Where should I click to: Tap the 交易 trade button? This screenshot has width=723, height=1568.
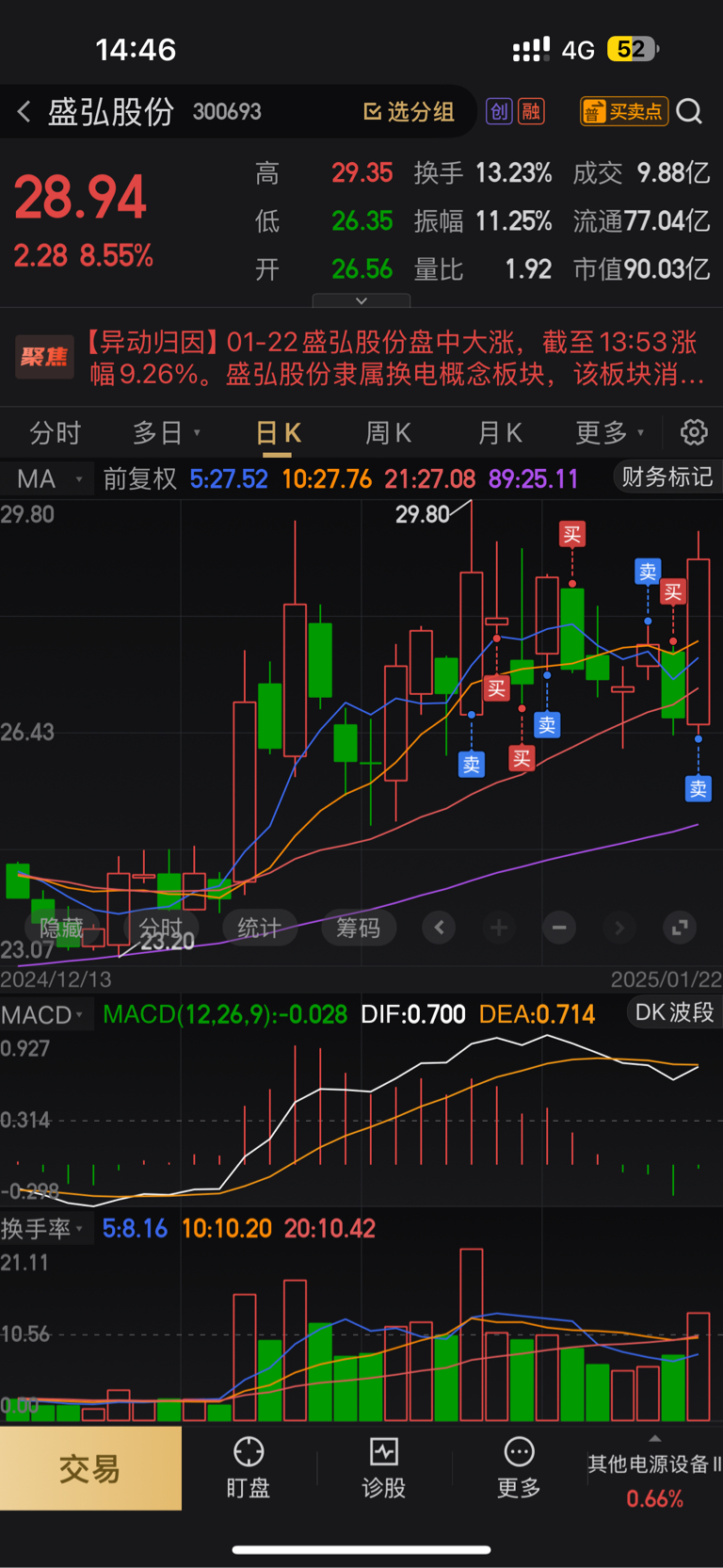click(x=90, y=1468)
